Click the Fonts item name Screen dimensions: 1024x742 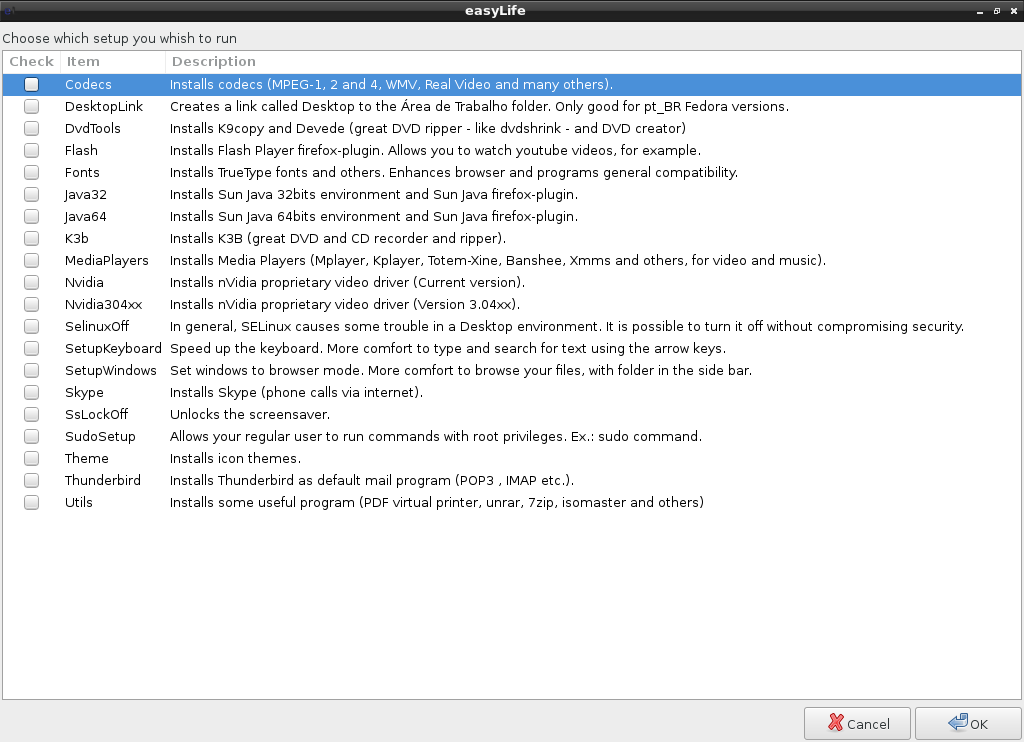pyautogui.click(x=82, y=172)
